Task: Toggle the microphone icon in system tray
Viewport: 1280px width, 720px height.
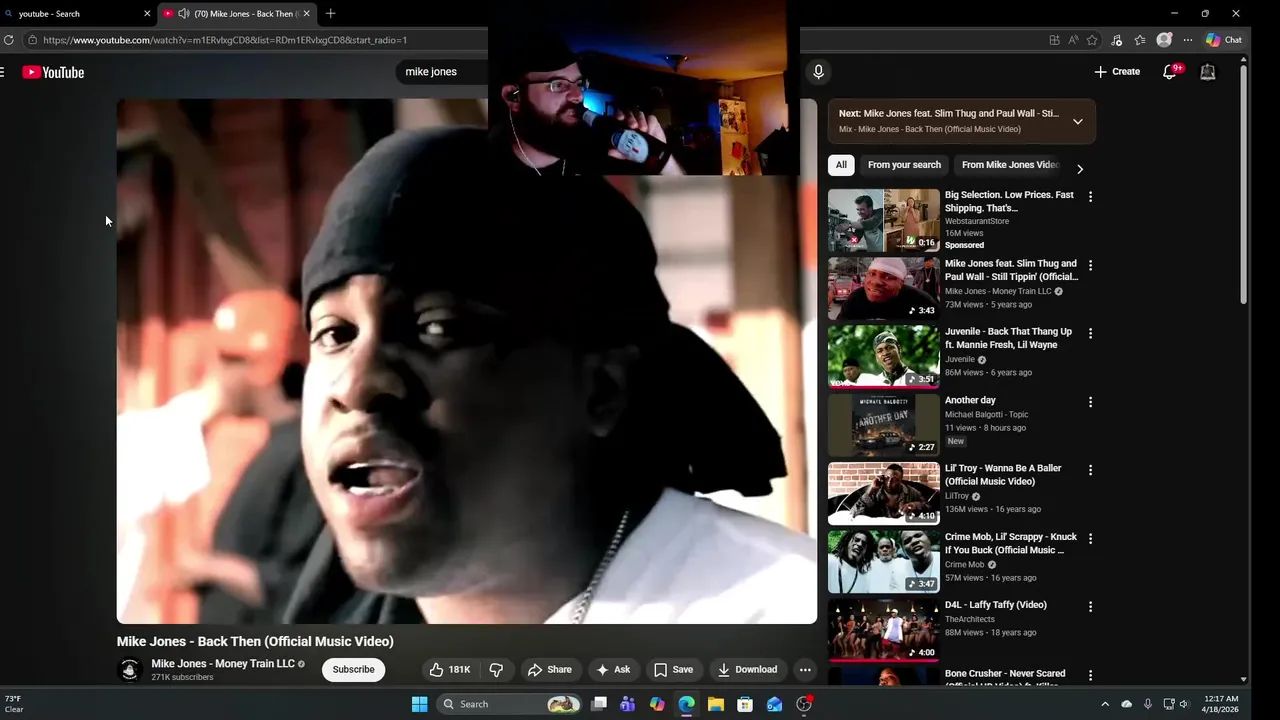Action: click(x=1148, y=704)
